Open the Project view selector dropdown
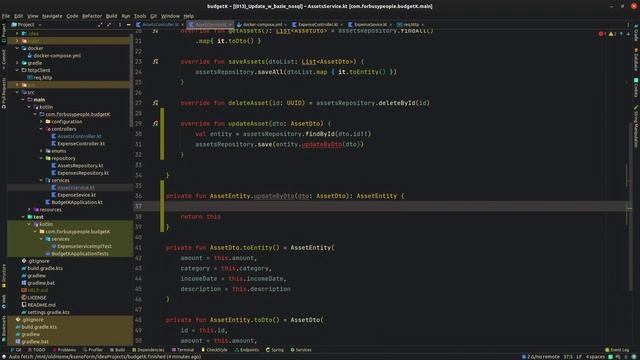Screen dimensions: 640x360 27,25
